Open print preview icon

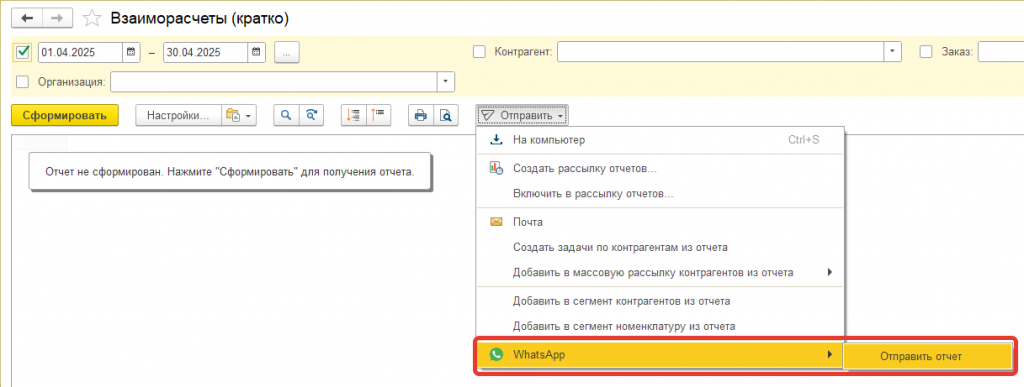(445, 116)
